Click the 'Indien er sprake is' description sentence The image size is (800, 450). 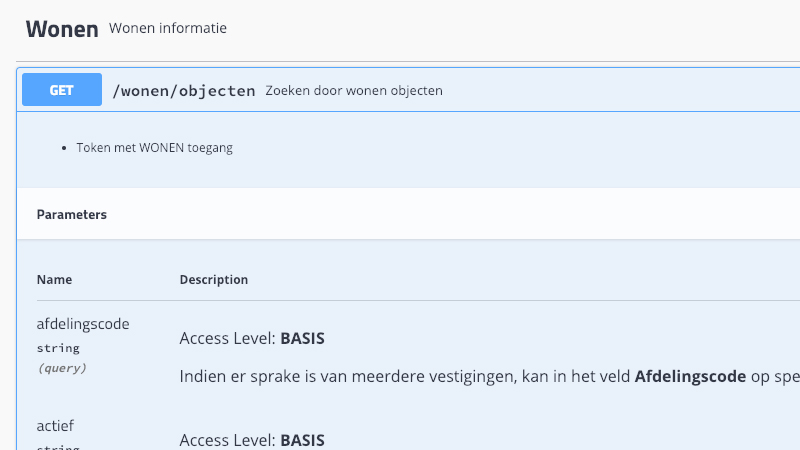489,377
